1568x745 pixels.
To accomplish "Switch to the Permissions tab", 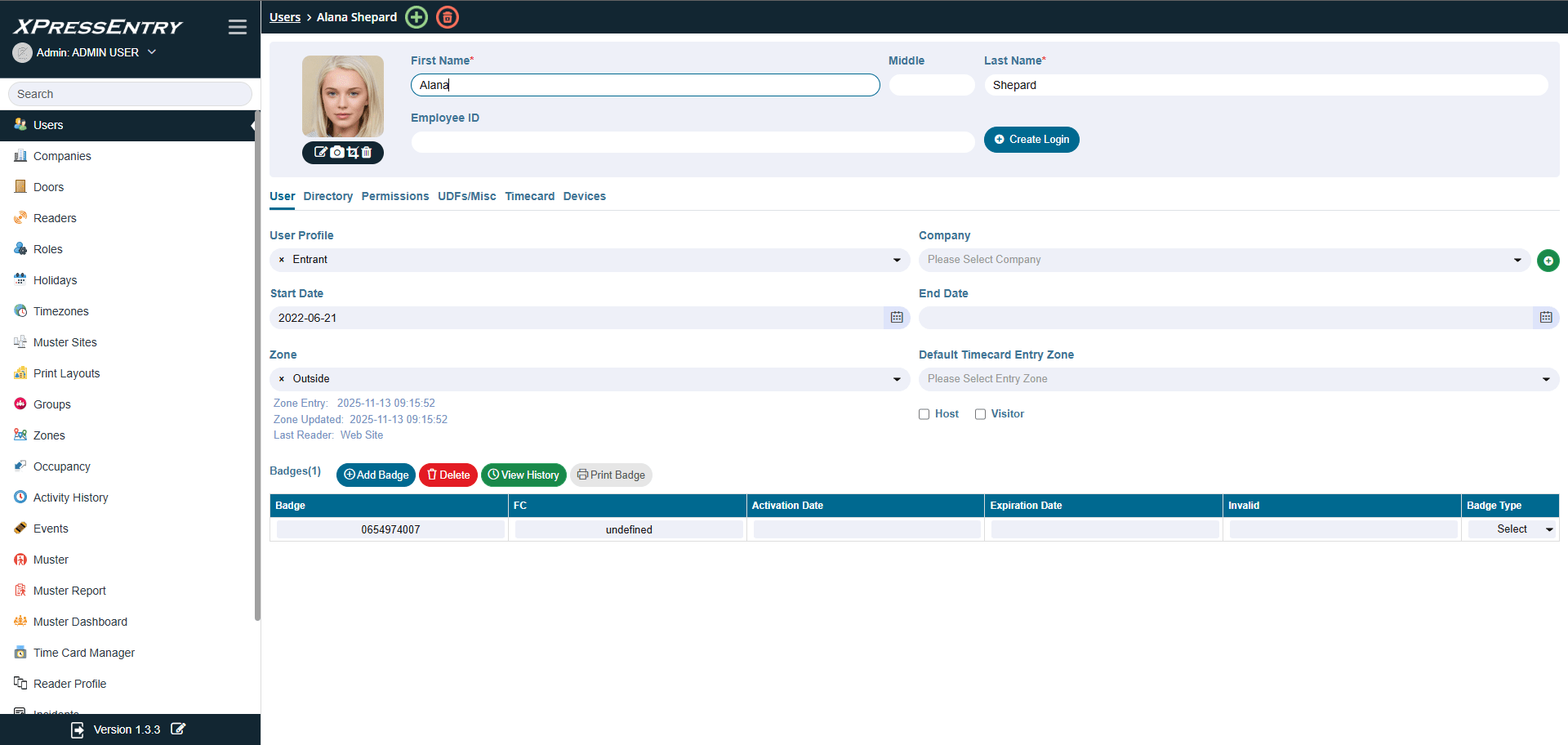I will (x=395, y=196).
